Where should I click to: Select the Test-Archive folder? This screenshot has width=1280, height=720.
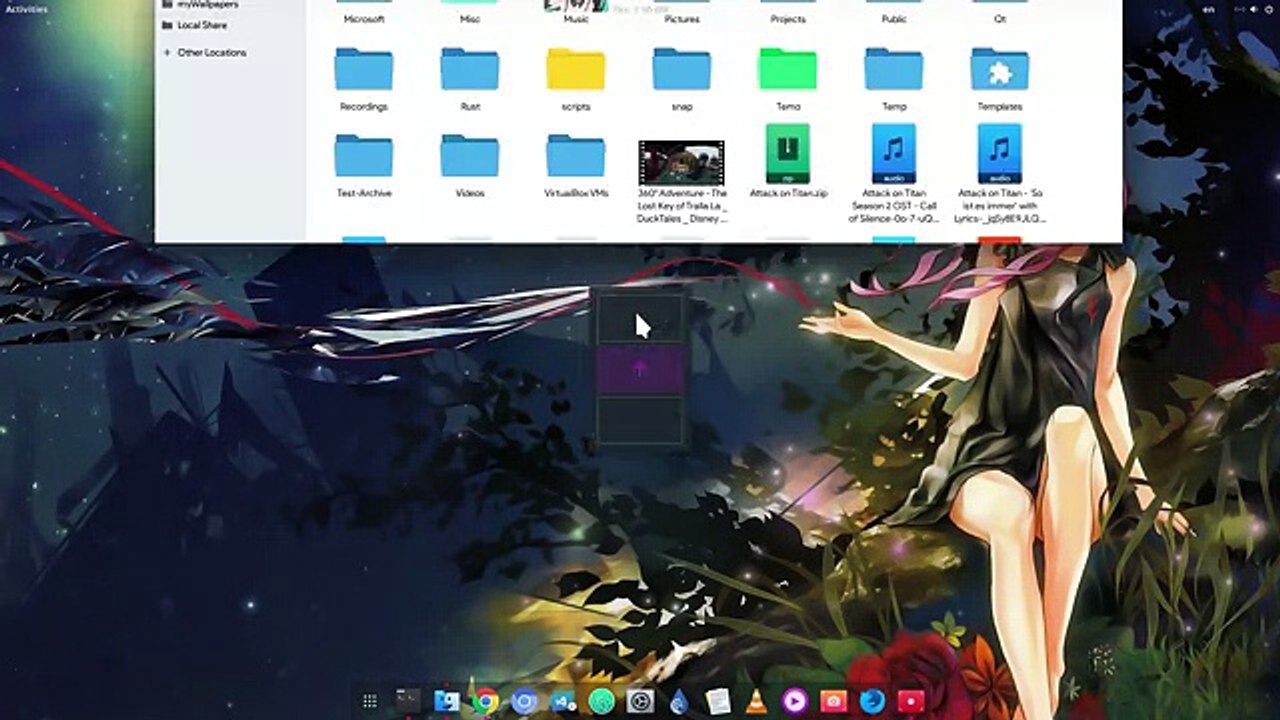(x=364, y=165)
